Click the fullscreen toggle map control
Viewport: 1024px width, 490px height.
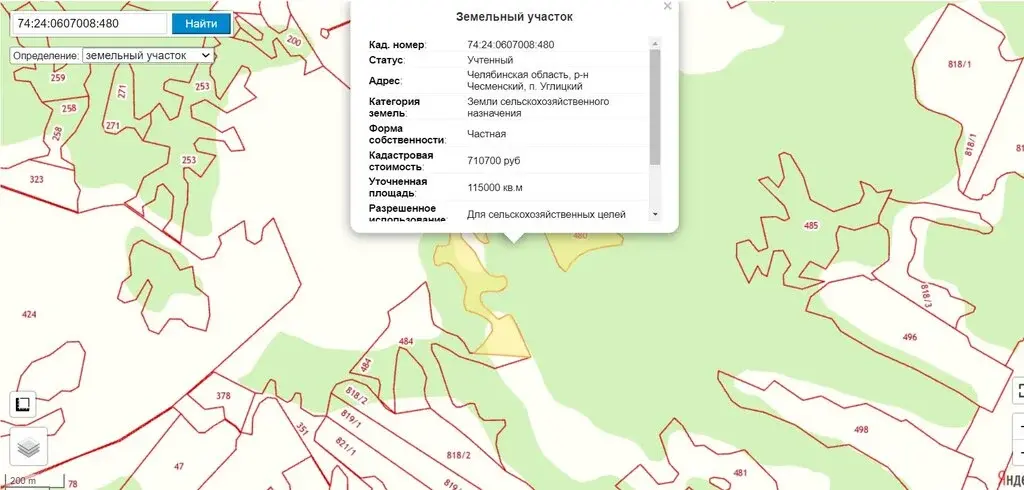click(x=1019, y=391)
